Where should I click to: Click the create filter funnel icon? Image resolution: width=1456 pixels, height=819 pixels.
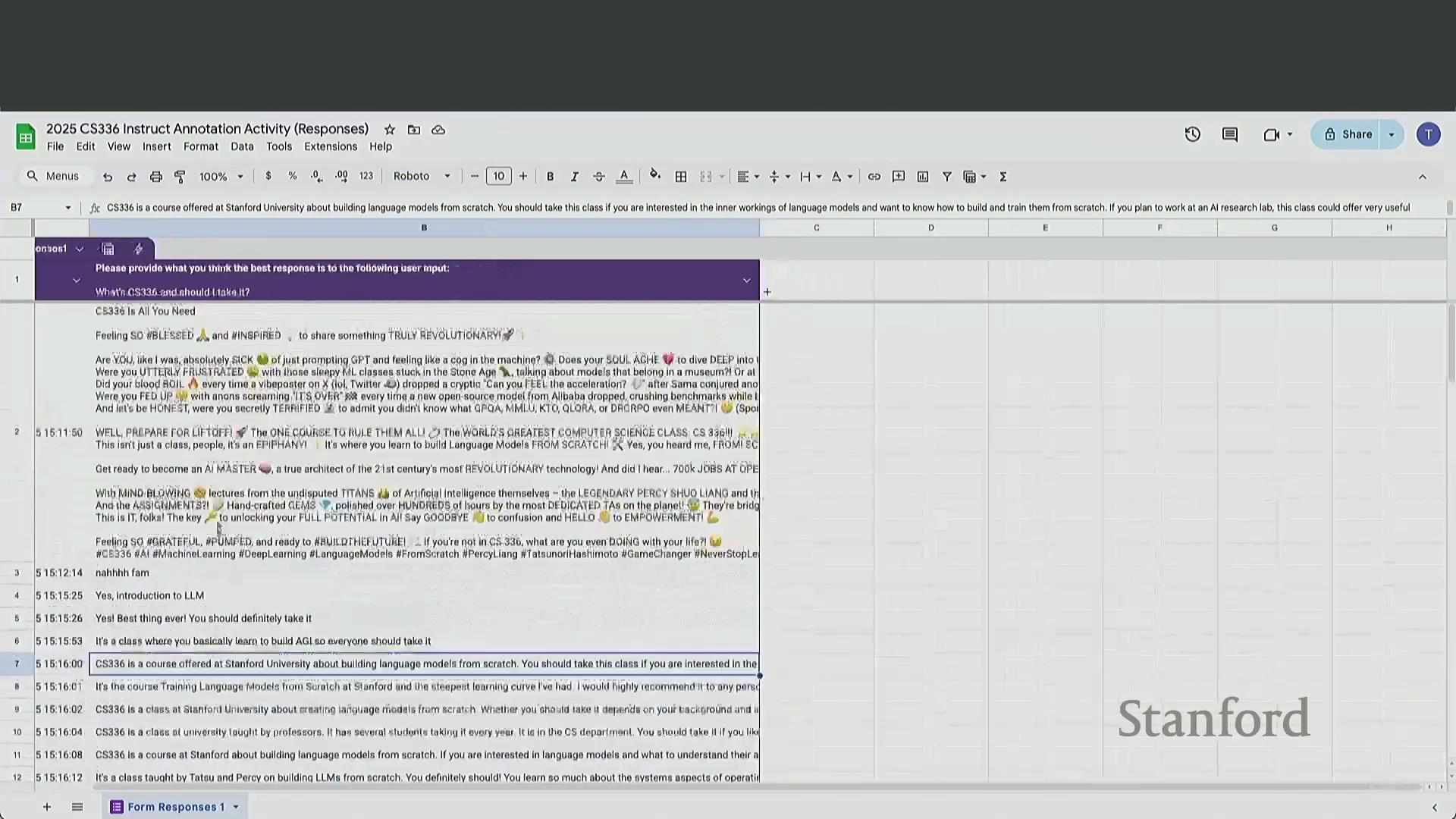coord(946,177)
